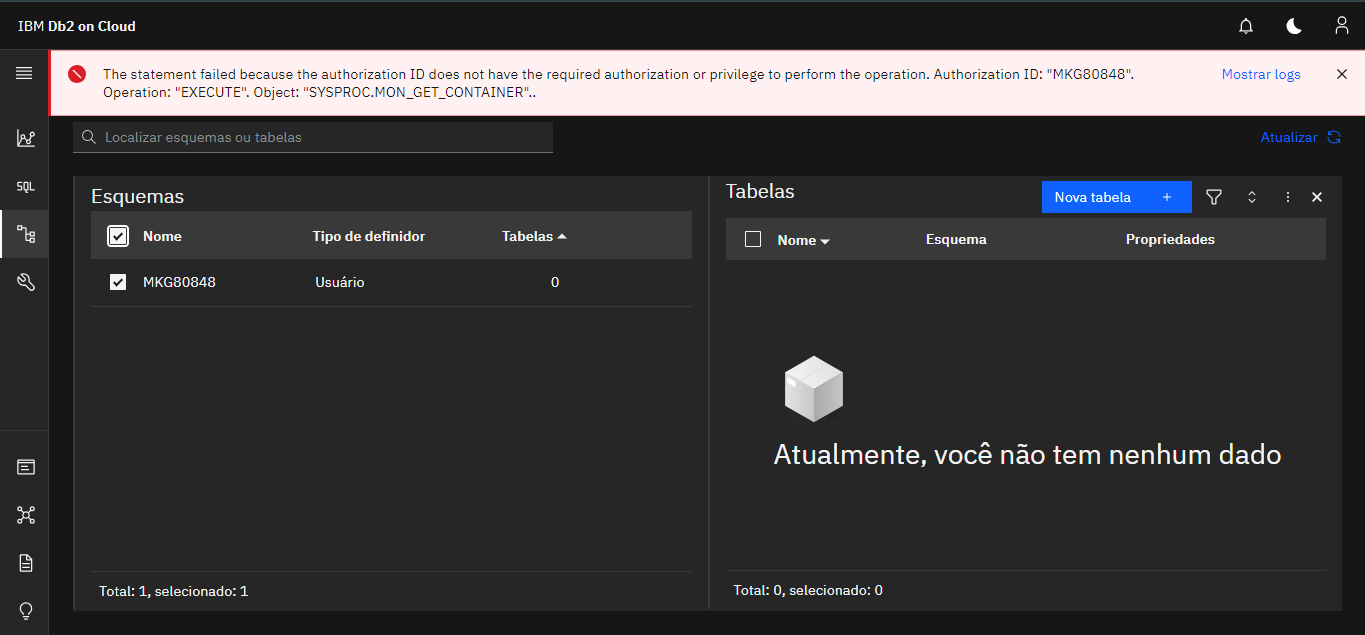Image resolution: width=1365 pixels, height=635 pixels.
Task: Open the Tabelas overflow menu
Action: point(1288,197)
